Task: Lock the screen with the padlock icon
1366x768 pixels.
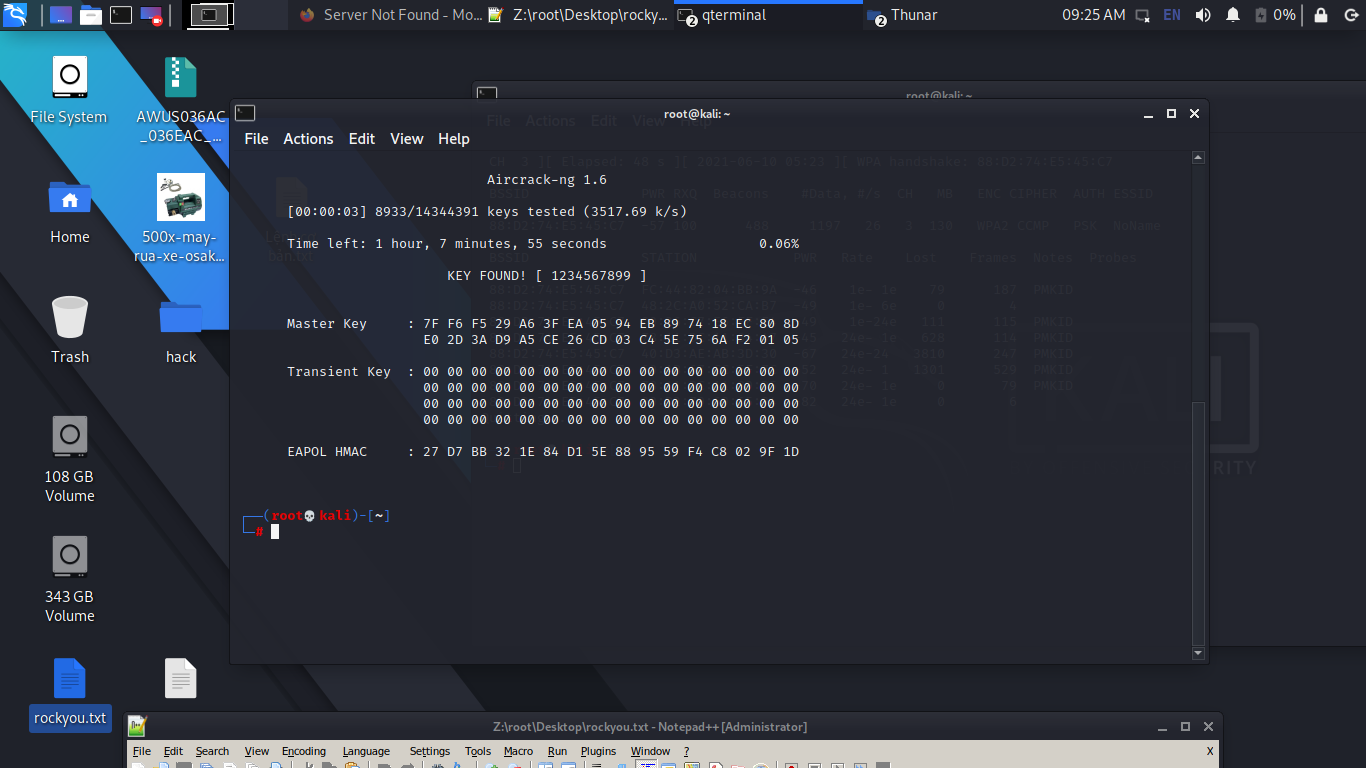Action: [x=1321, y=15]
